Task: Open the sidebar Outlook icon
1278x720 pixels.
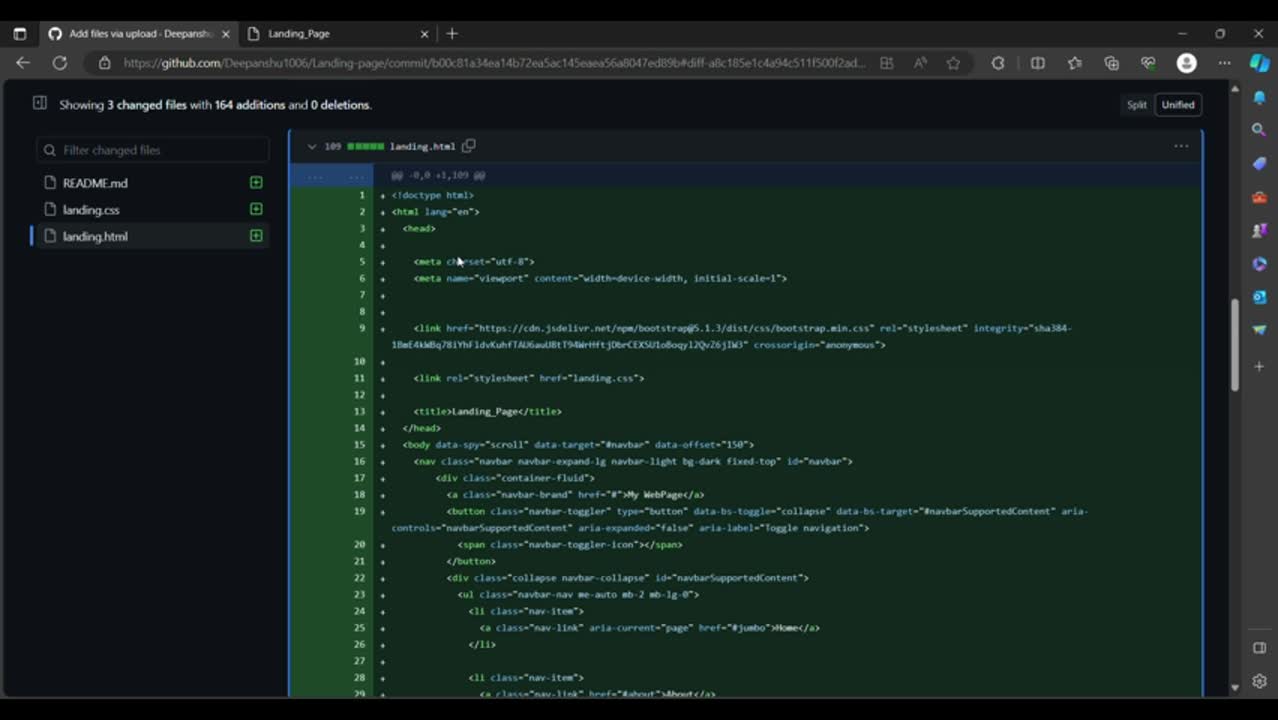Action: coord(1259,297)
